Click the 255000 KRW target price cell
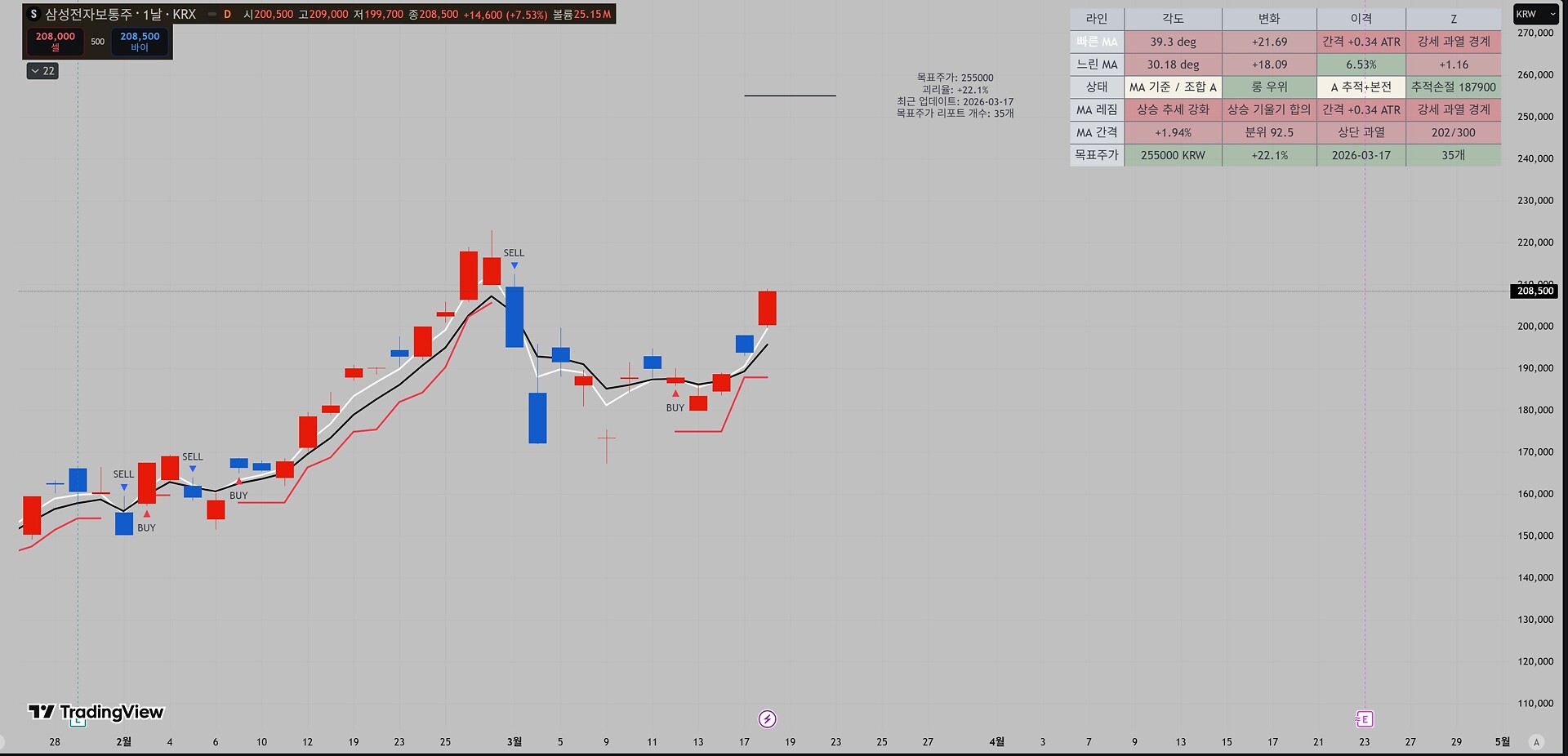Screen dimensions: 1568x756 [1173, 155]
